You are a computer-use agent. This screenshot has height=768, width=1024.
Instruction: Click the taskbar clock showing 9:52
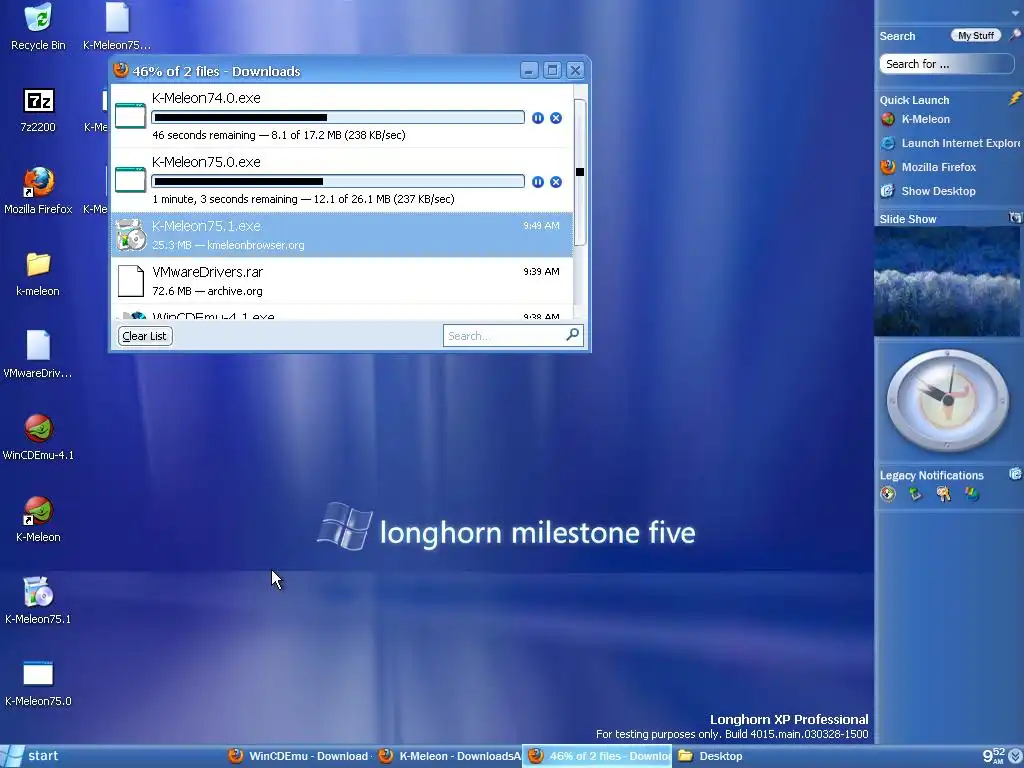tap(994, 756)
